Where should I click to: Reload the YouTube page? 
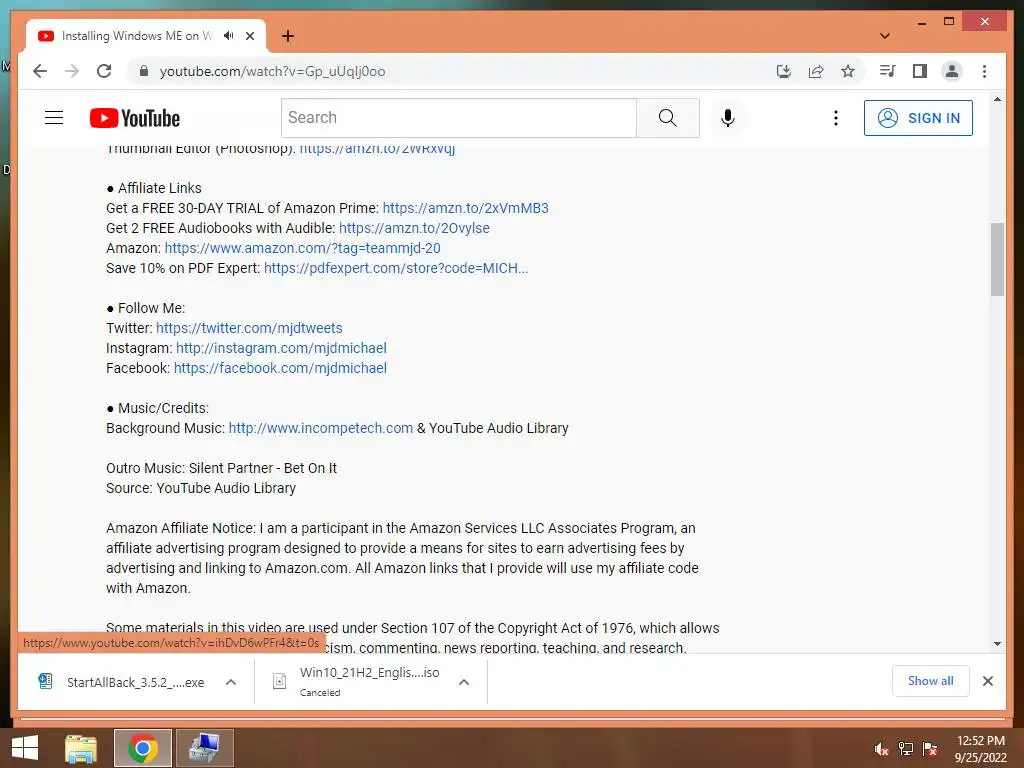(104, 71)
